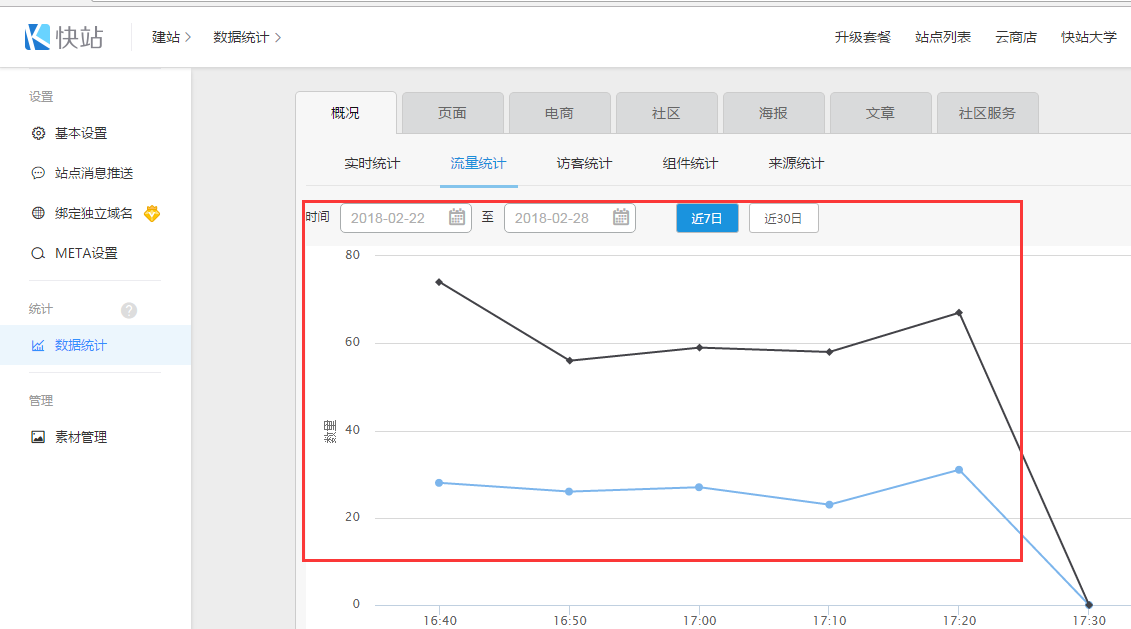
Task: Click the help question mark icon
Action: pyautogui.click(x=129, y=310)
